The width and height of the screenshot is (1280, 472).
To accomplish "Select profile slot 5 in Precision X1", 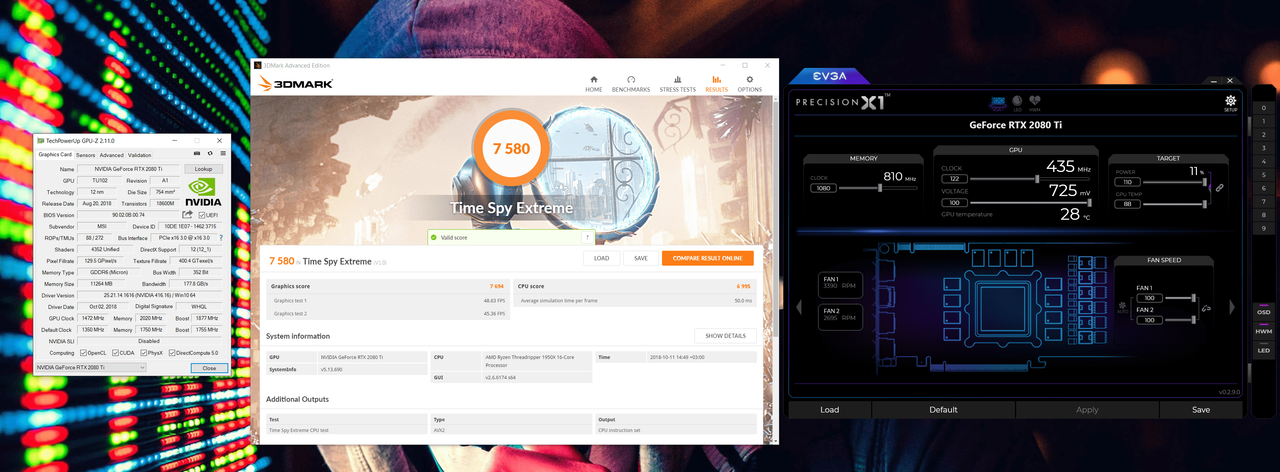I will coord(1264,175).
